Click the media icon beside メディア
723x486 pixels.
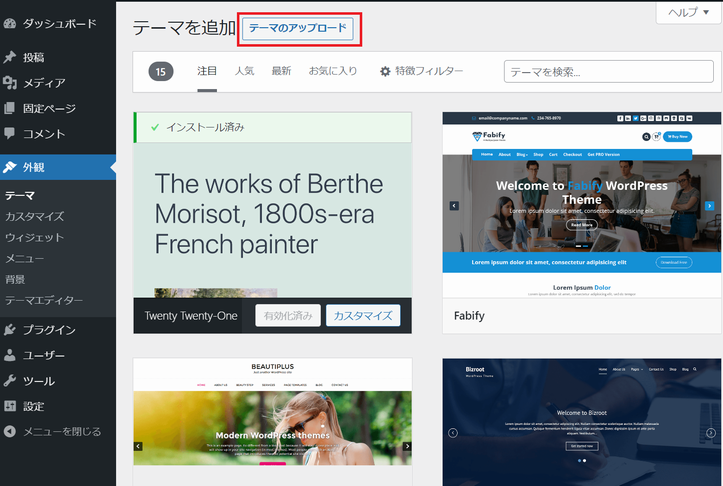tap(10, 83)
